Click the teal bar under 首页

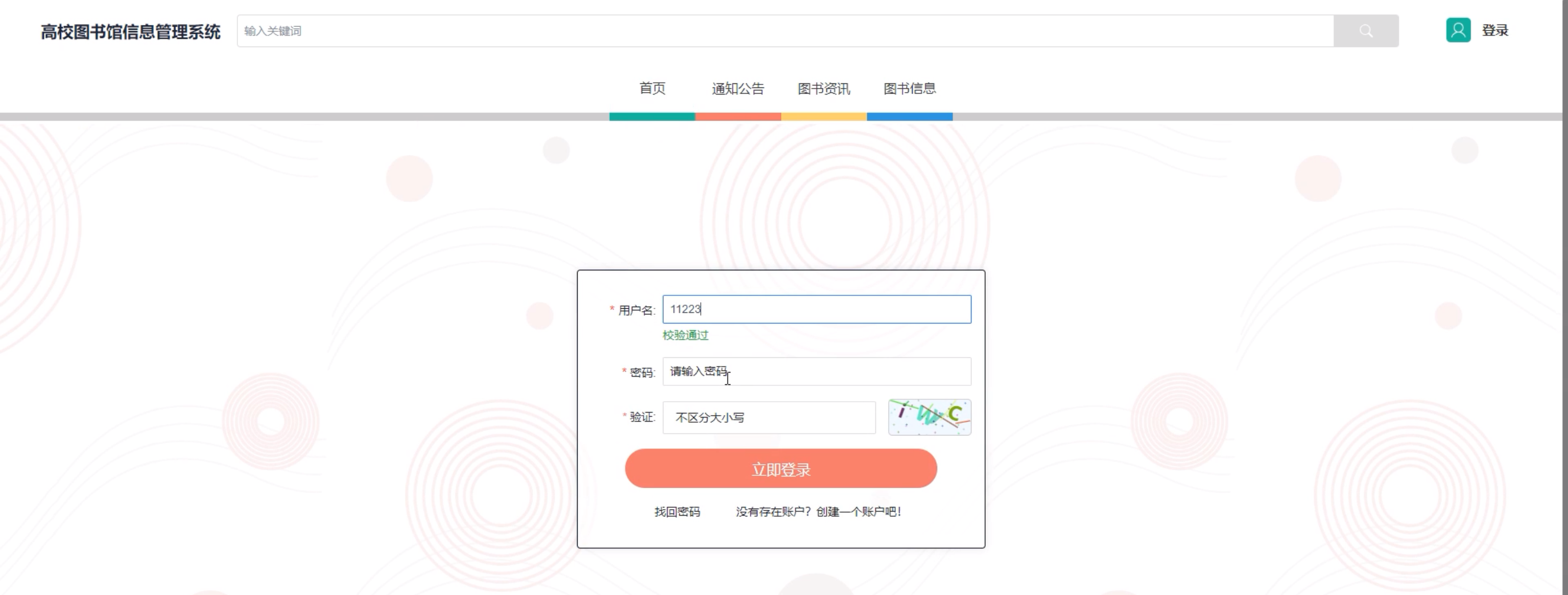652,117
